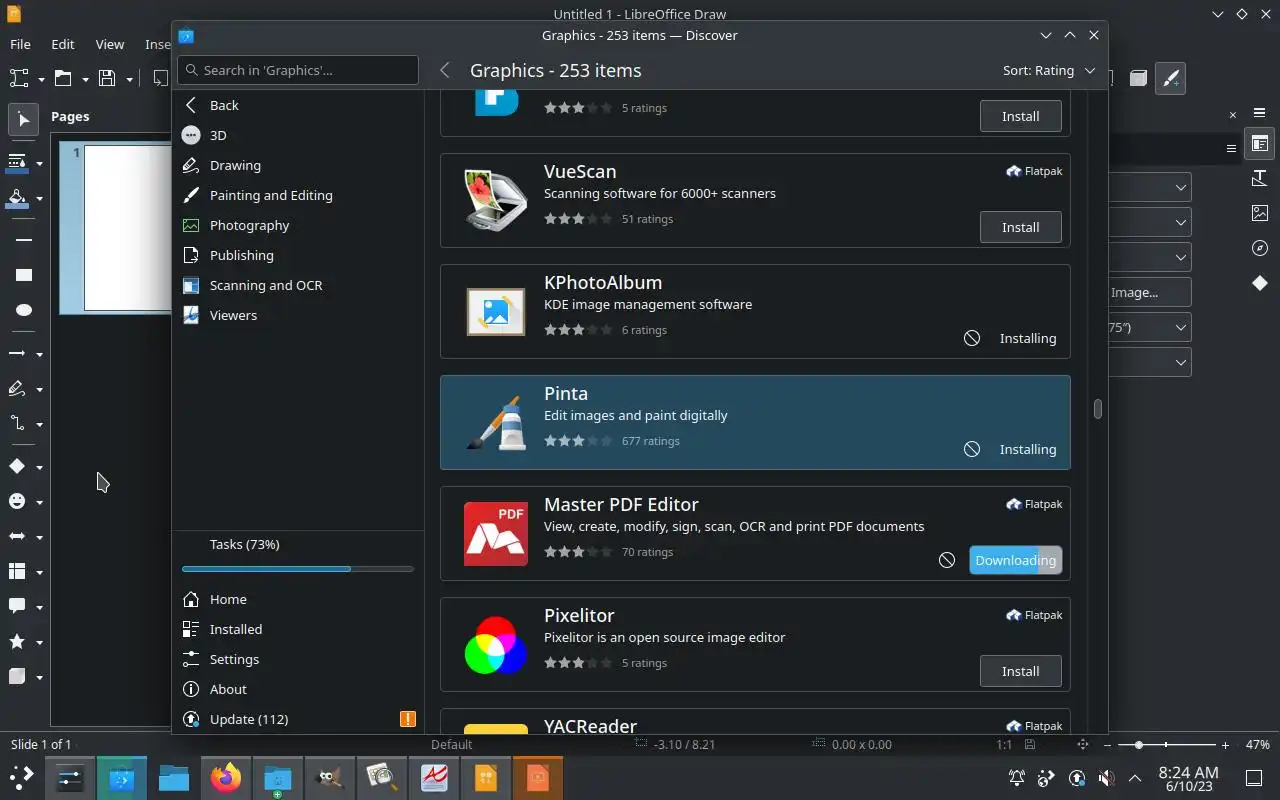The height and width of the screenshot is (800, 1280).
Task: Toggle the Clone Formatting brush in Draw
Action: tap(1170, 78)
